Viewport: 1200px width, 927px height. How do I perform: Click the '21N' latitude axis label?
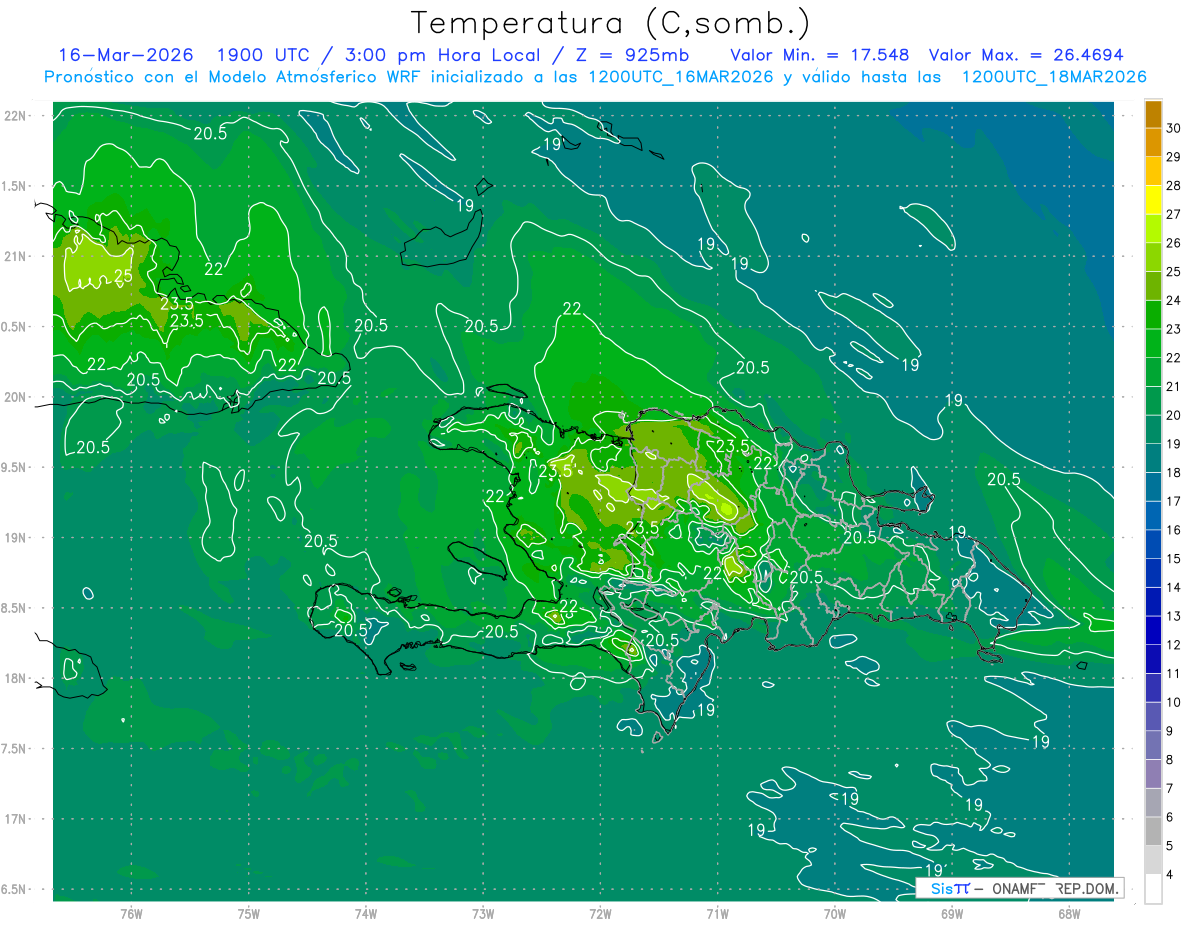point(16,256)
